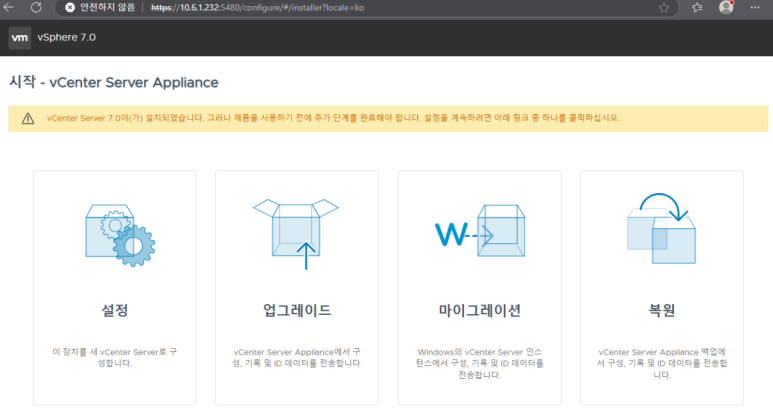Click the Setup gears box icon
This screenshot has height=418, width=773.
tap(120, 235)
